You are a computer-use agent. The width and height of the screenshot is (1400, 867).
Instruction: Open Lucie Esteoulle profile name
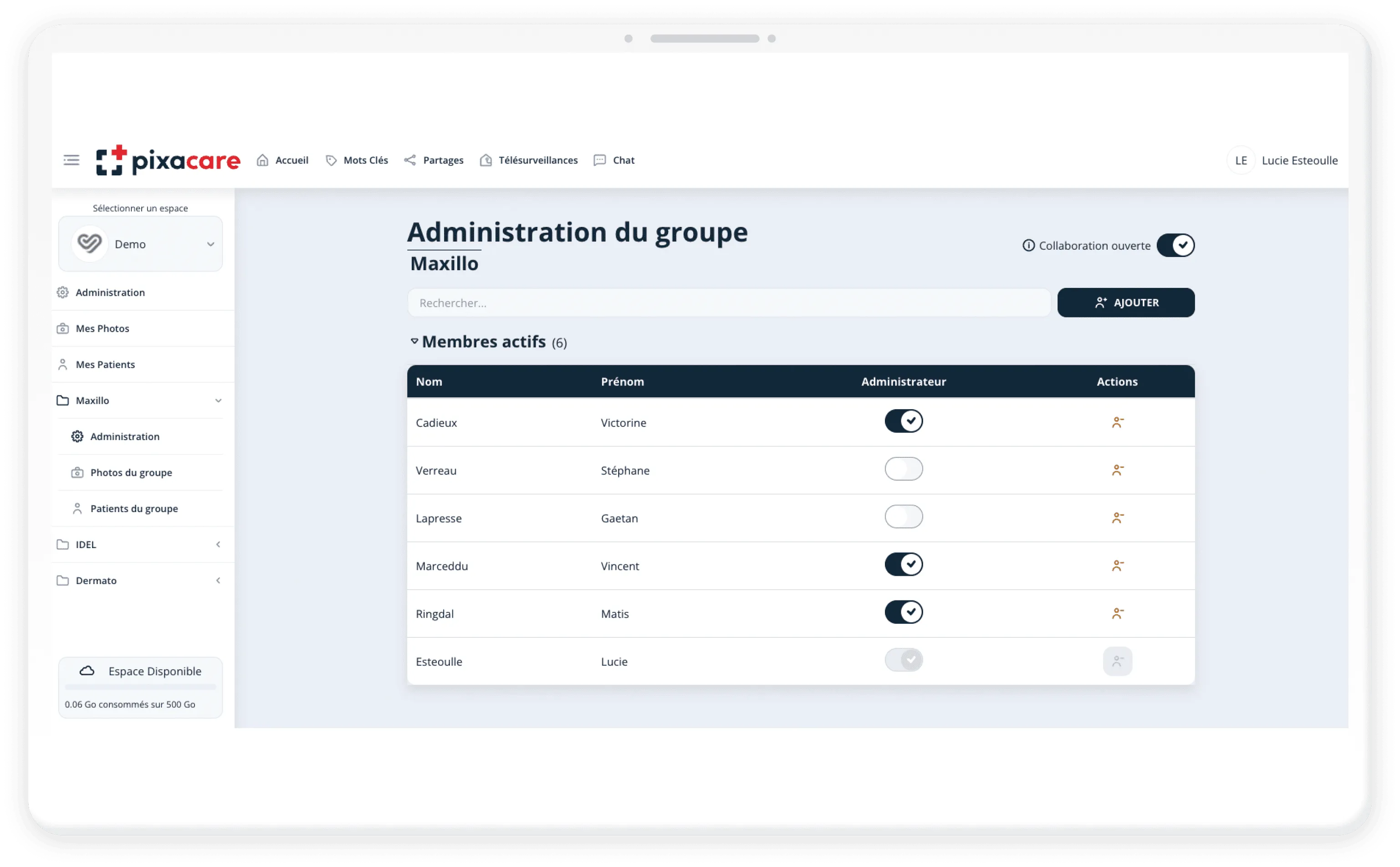tap(1299, 160)
